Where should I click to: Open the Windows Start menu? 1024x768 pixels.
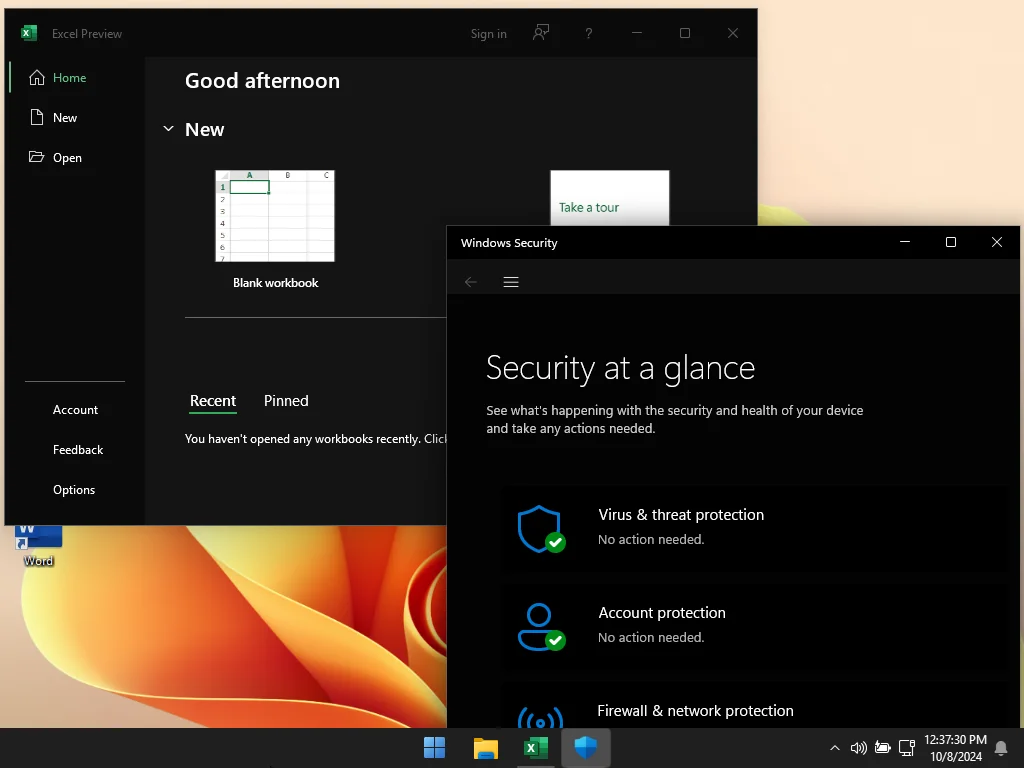(x=434, y=748)
